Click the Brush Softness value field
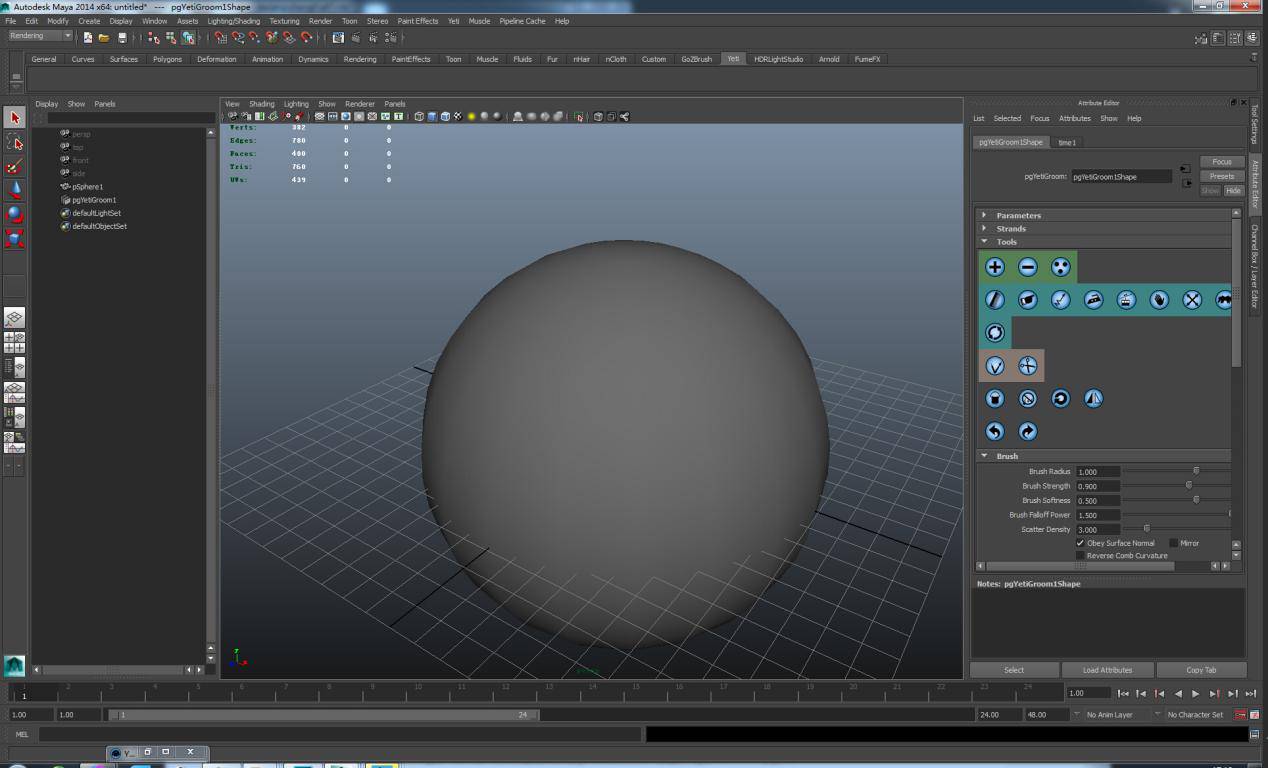1268x768 pixels. pyautogui.click(x=1097, y=500)
